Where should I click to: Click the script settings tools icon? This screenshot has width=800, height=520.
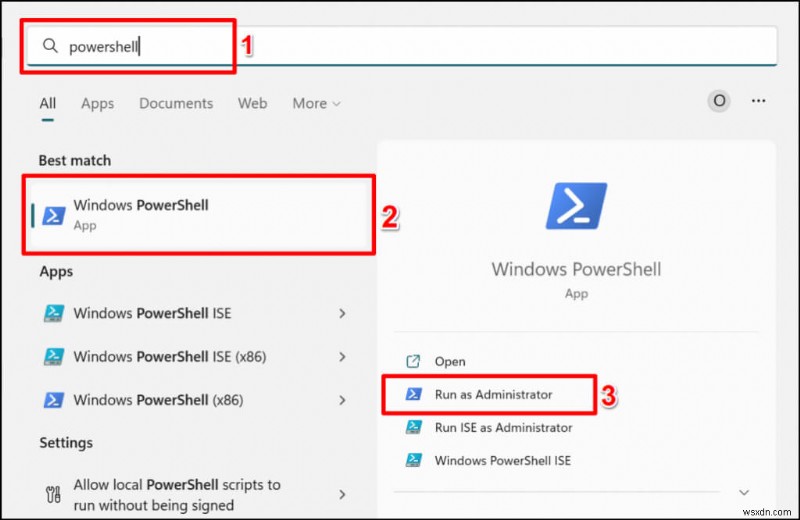pos(53,494)
